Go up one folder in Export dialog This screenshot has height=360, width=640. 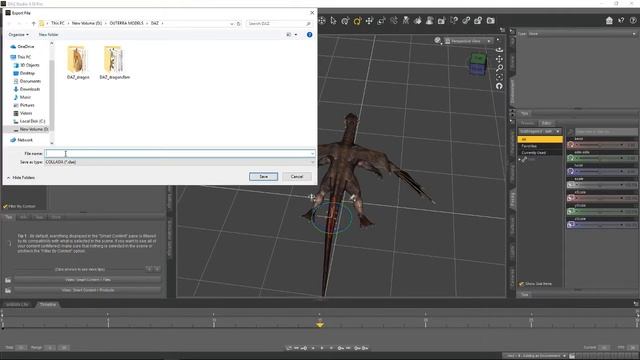33,23
